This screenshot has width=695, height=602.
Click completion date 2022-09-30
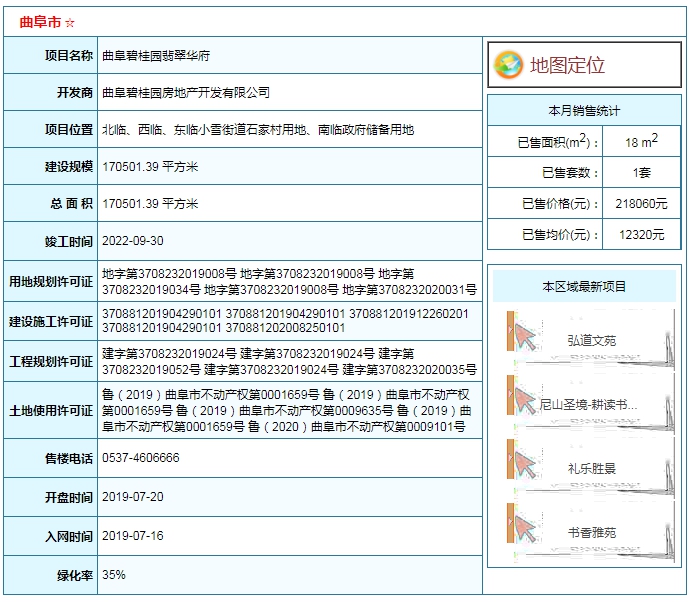[x=133, y=241]
